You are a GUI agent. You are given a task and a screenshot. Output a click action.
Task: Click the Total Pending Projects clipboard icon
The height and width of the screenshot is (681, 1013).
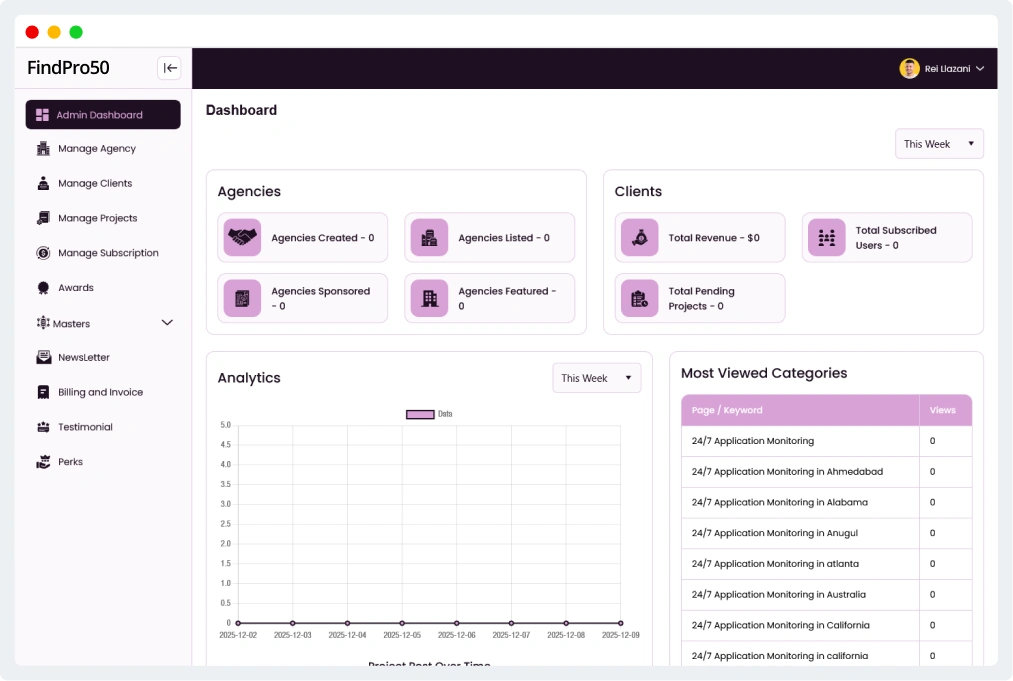click(x=639, y=299)
